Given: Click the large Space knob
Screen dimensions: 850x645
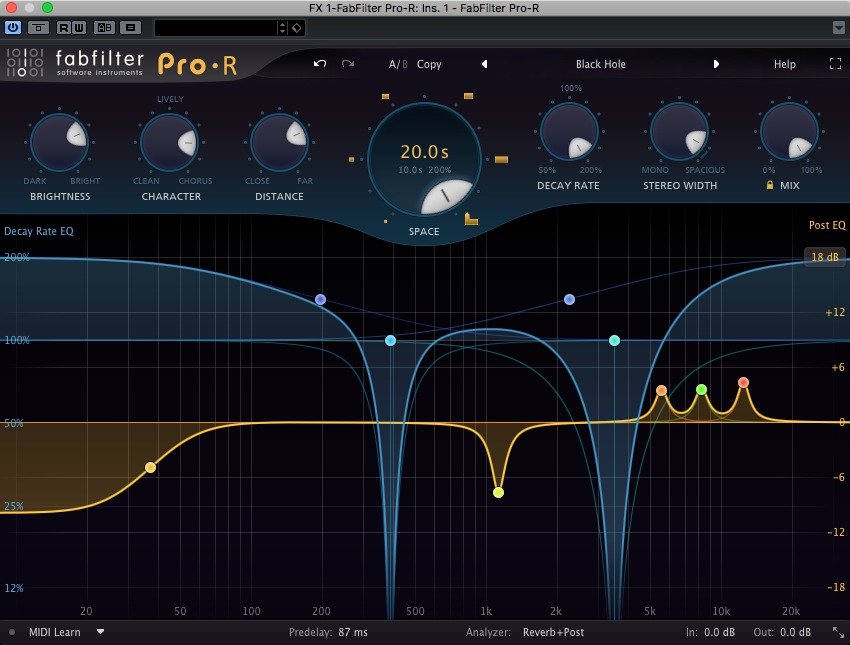Looking at the screenshot, I should coord(424,160).
